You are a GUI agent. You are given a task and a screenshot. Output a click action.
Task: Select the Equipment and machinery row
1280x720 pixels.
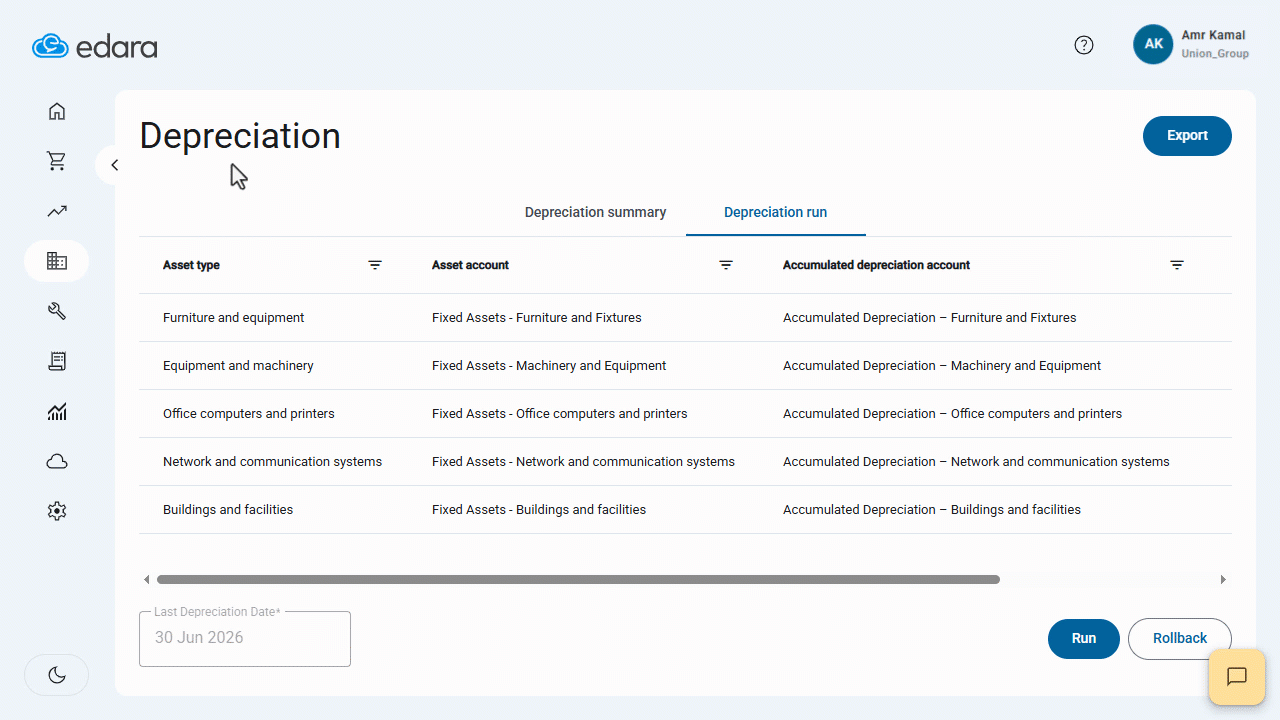click(685, 366)
